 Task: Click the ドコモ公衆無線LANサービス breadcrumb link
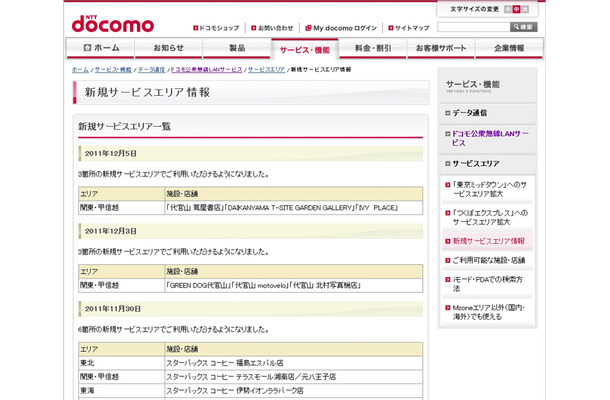click(206, 70)
